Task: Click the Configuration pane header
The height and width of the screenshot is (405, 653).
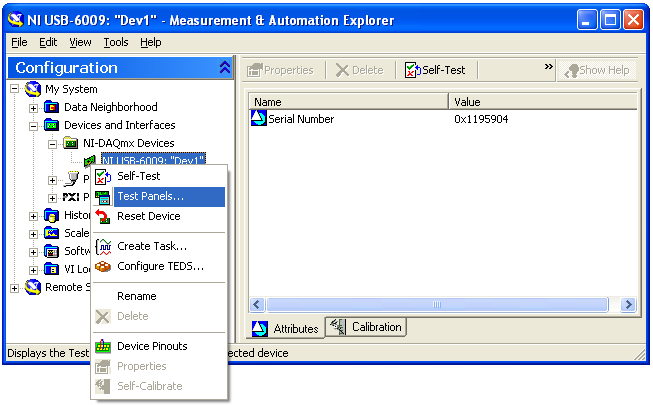Action: pyautogui.click(x=120, y=68)
